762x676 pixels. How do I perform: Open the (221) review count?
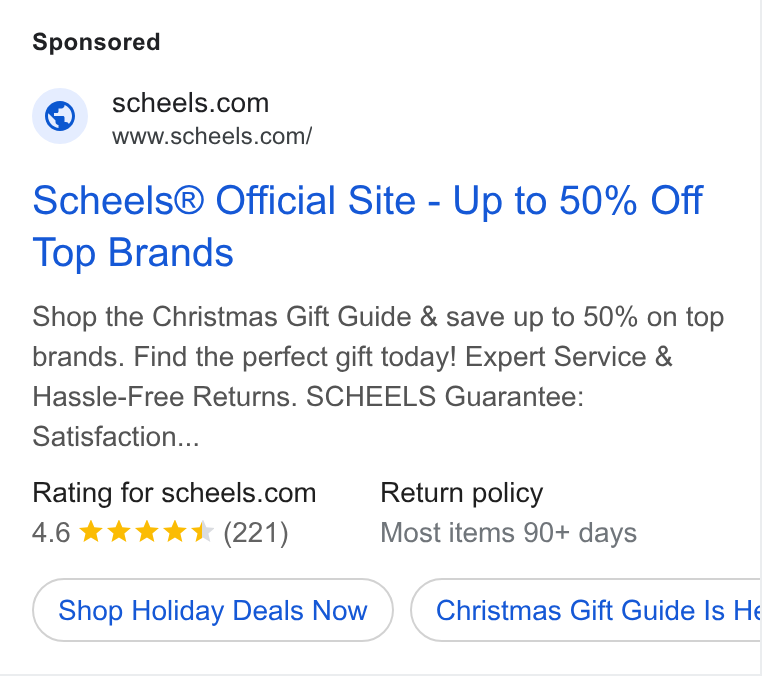pos(256,533)
